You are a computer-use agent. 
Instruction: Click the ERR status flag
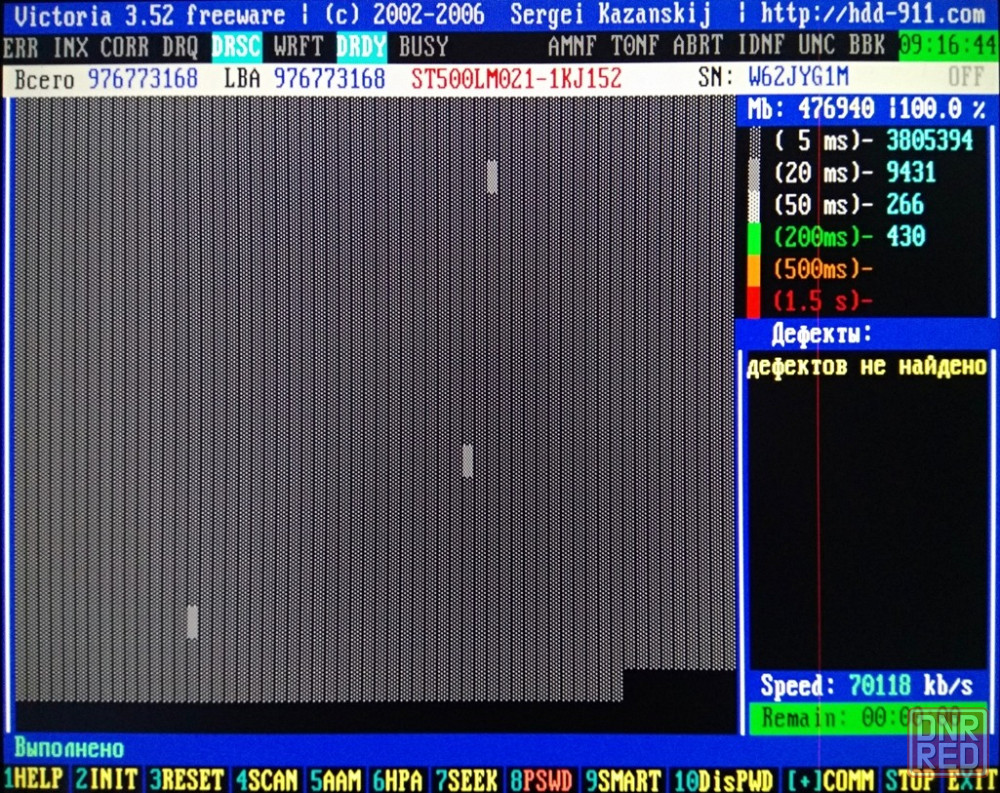pyautogui.click(x=21, y=47)
